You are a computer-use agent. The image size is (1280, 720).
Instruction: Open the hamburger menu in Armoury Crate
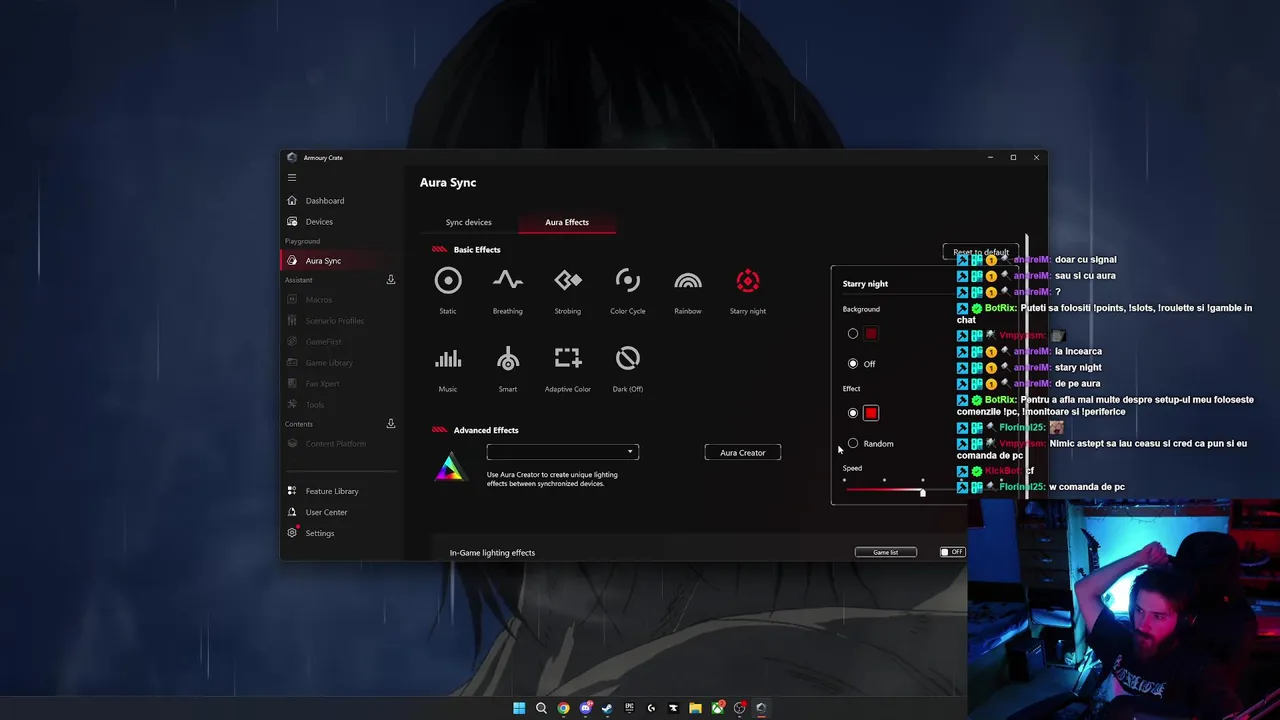292,178
